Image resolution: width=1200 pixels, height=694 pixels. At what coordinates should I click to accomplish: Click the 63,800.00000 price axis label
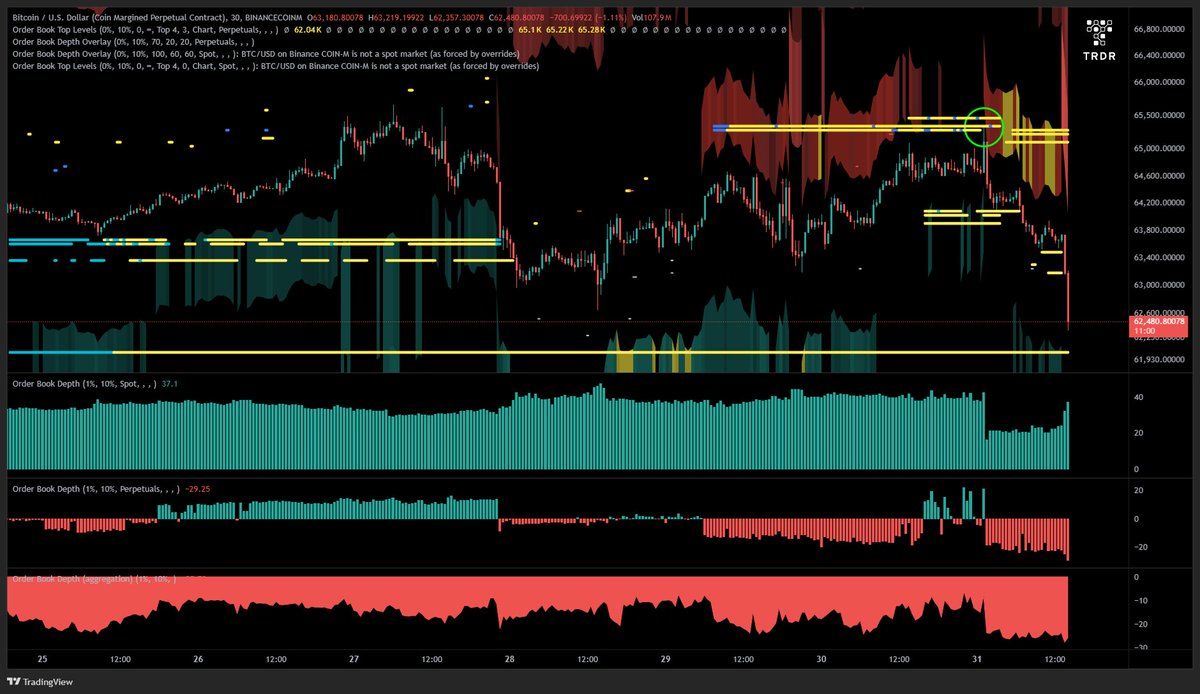(x=1159, y=230)
